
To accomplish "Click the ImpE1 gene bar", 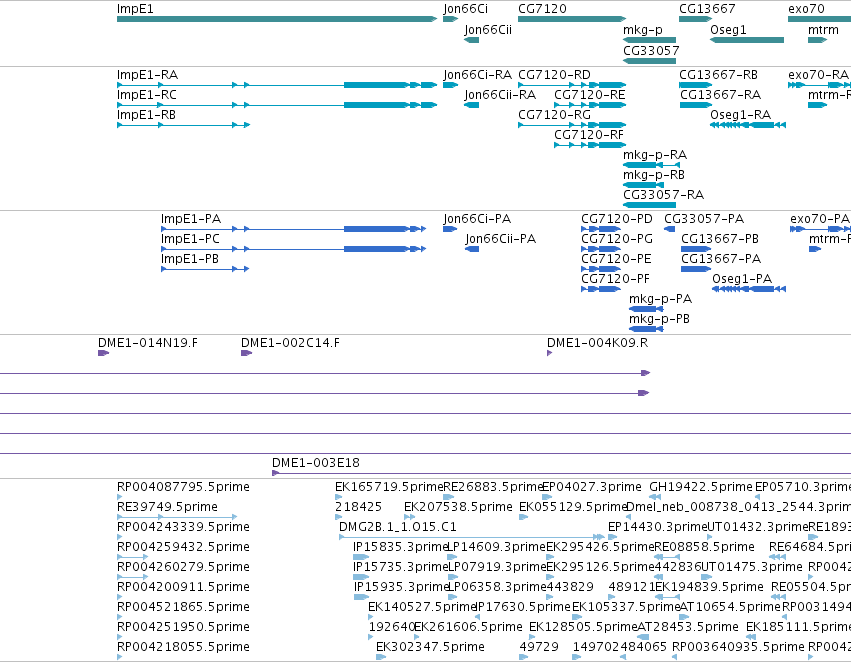I will 277,19.
